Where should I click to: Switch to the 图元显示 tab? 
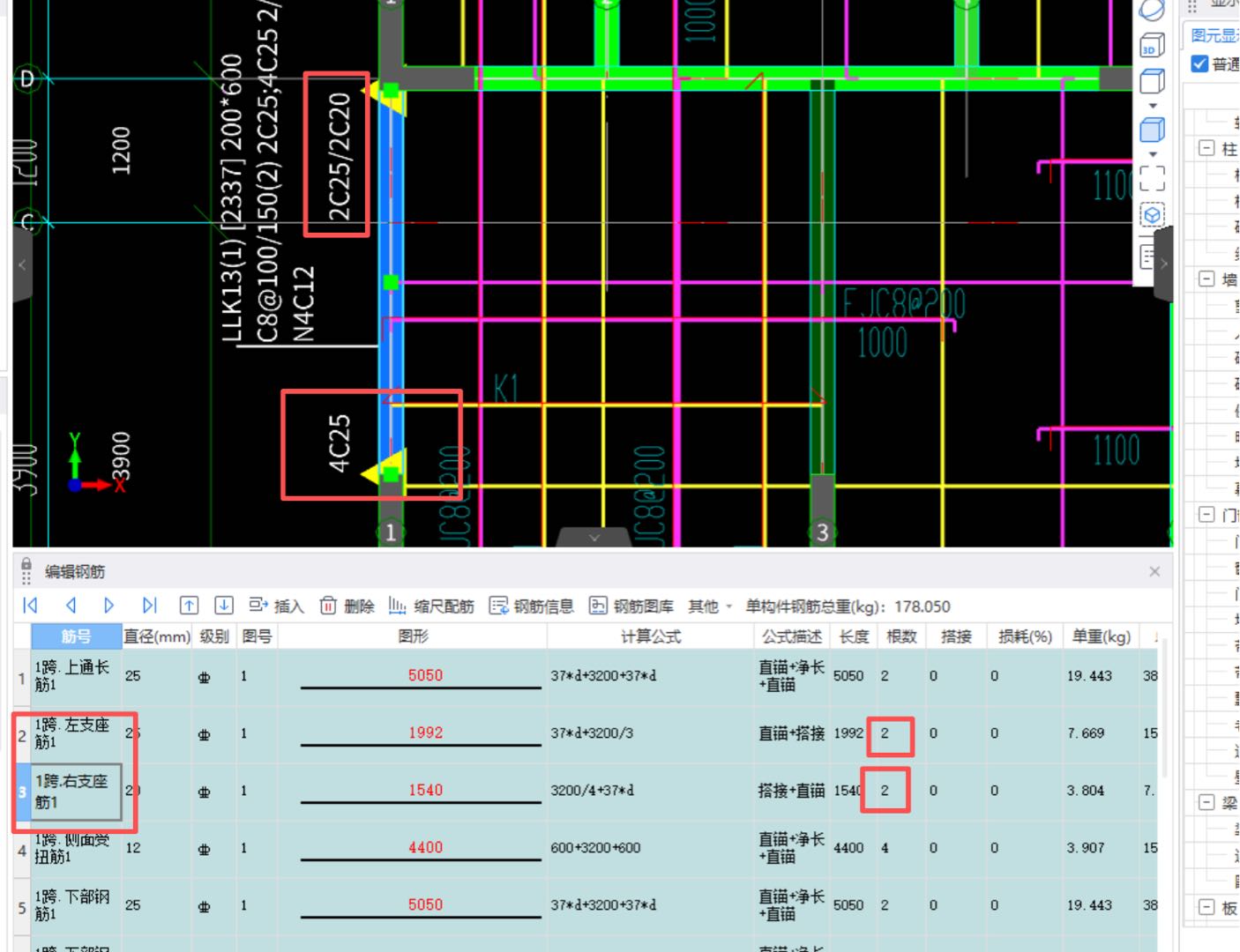click(x=1214, y=35)
